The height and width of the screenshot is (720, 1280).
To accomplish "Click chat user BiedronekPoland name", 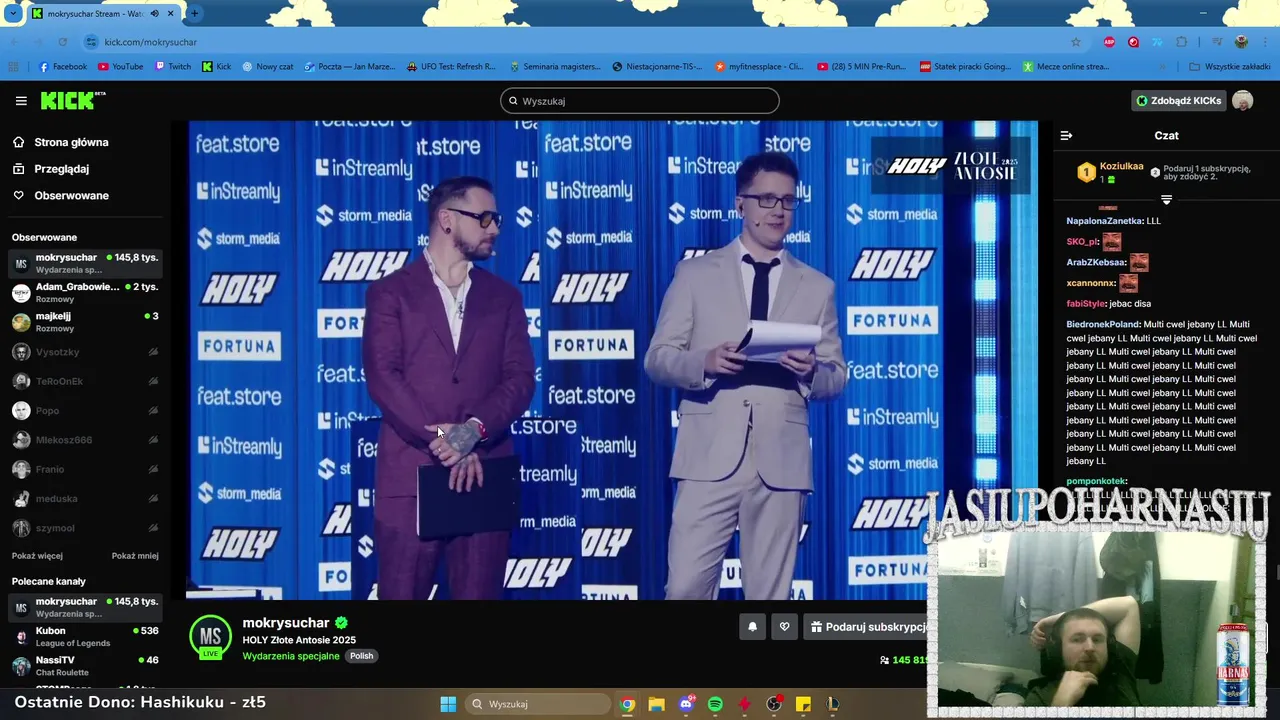I will click(x=1103, y=325).
